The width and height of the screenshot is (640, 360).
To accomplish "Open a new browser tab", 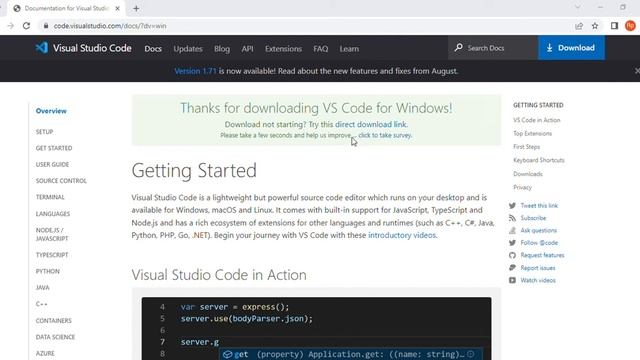I will tap(136, 8).
